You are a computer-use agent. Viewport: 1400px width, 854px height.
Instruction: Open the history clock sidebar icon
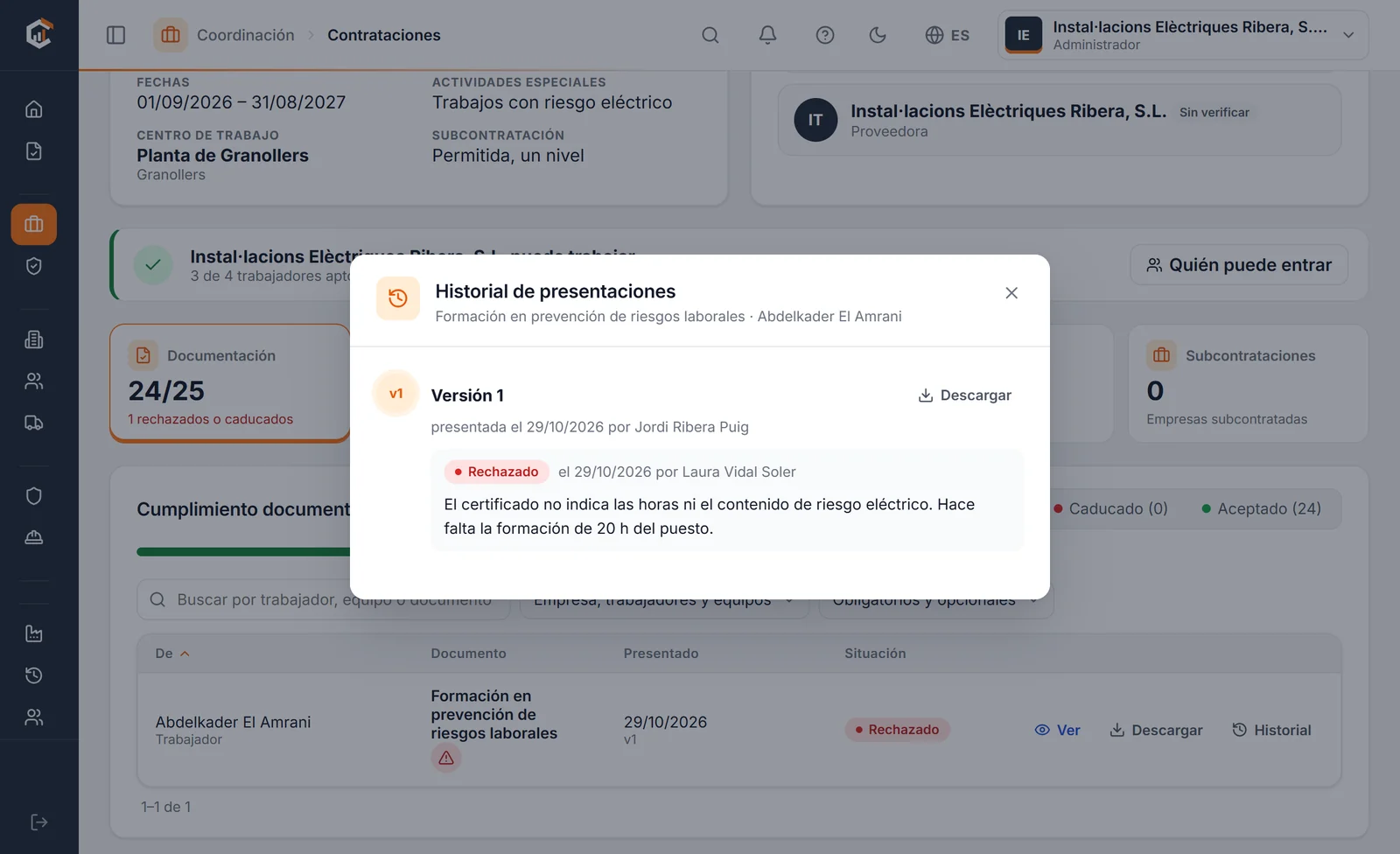tap(34, 675)
